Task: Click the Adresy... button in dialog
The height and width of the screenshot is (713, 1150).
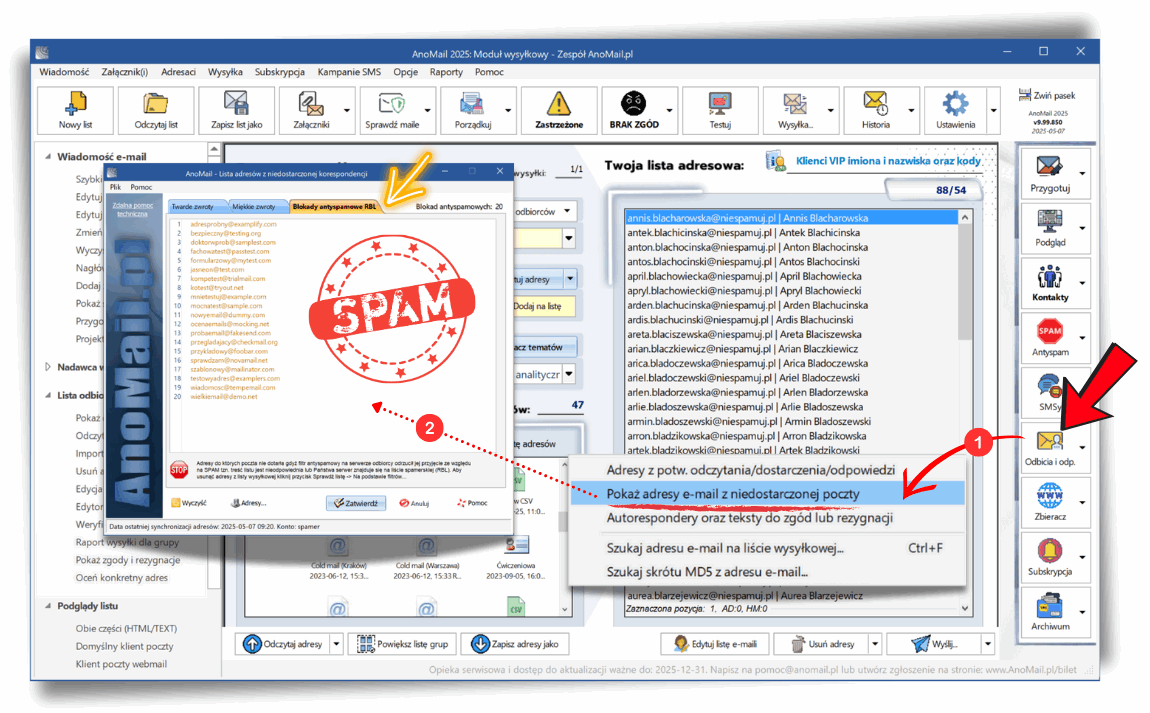Action: click(249, 503)
